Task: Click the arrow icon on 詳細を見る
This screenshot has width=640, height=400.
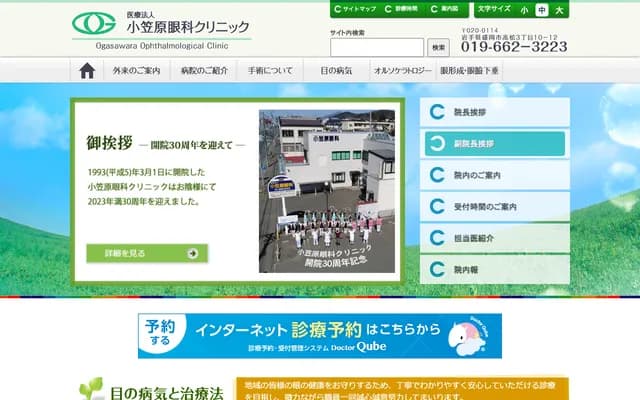Action: pos(193,253)
